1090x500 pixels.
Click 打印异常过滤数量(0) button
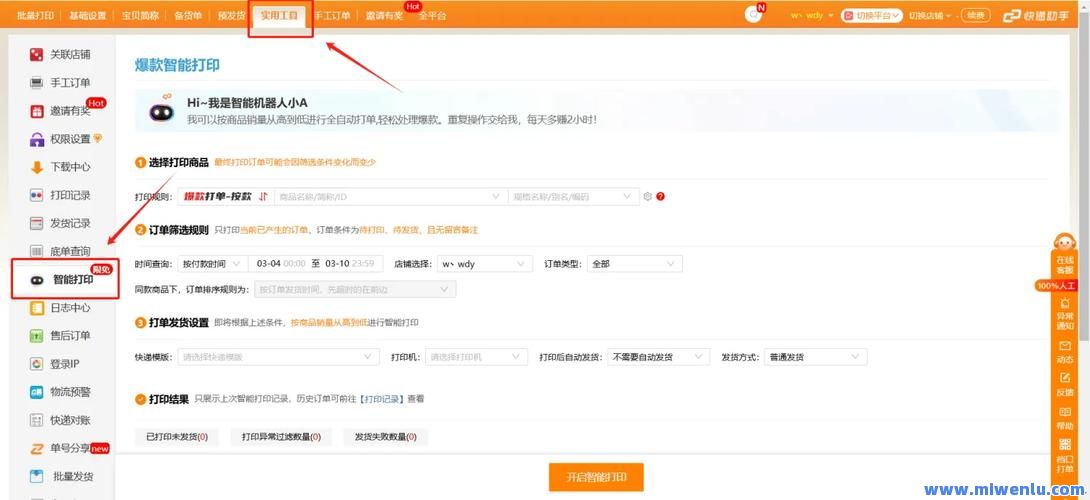point(282,437)
